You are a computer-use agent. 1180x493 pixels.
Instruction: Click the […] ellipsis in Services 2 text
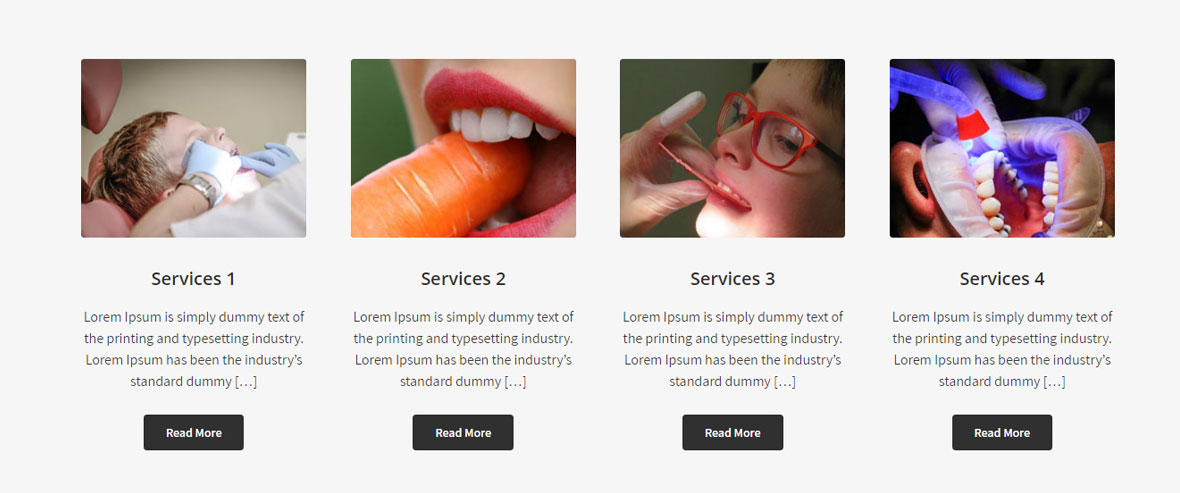pos(515,382)
